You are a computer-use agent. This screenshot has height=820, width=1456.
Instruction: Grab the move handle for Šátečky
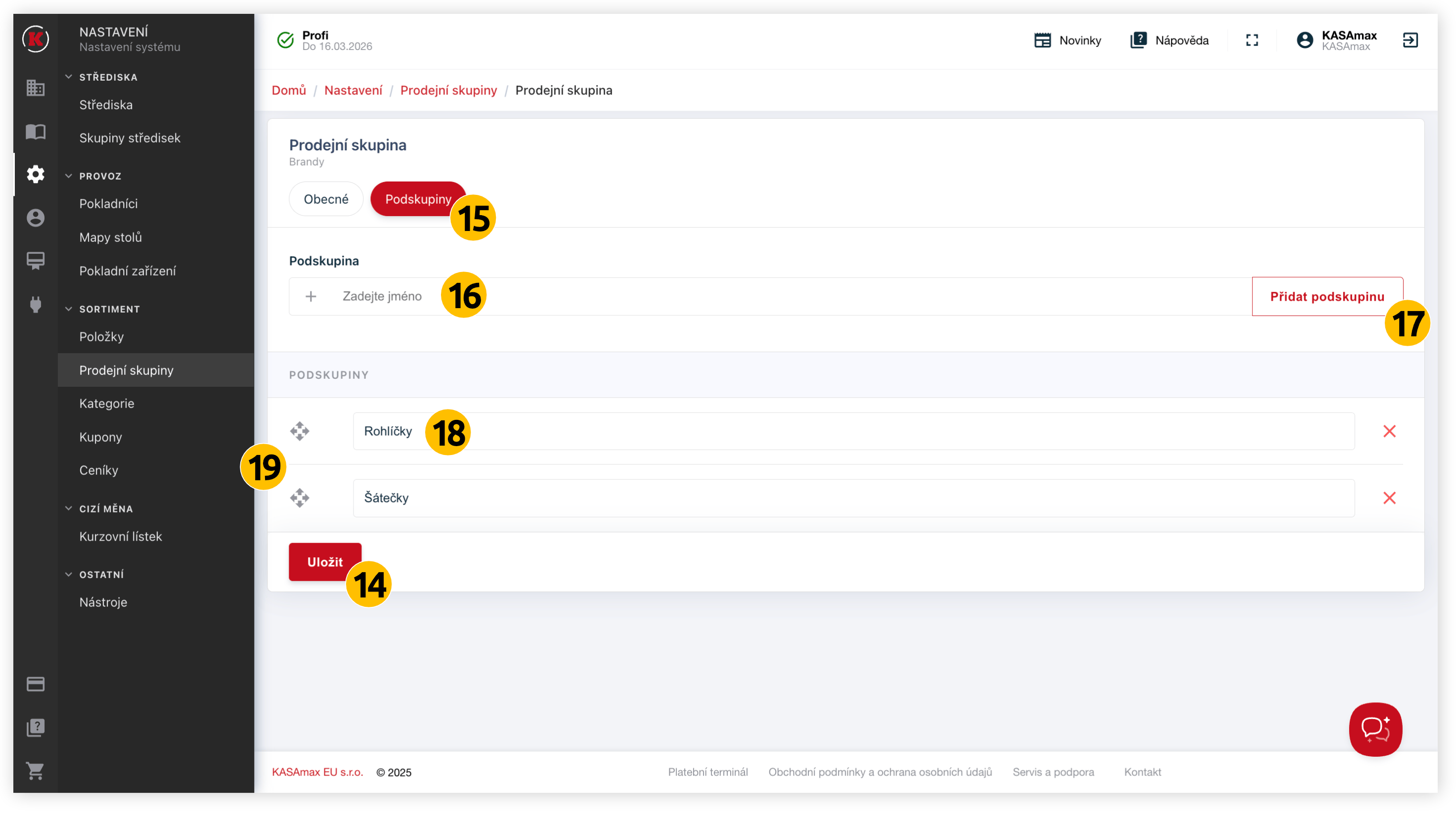[300, 498]
